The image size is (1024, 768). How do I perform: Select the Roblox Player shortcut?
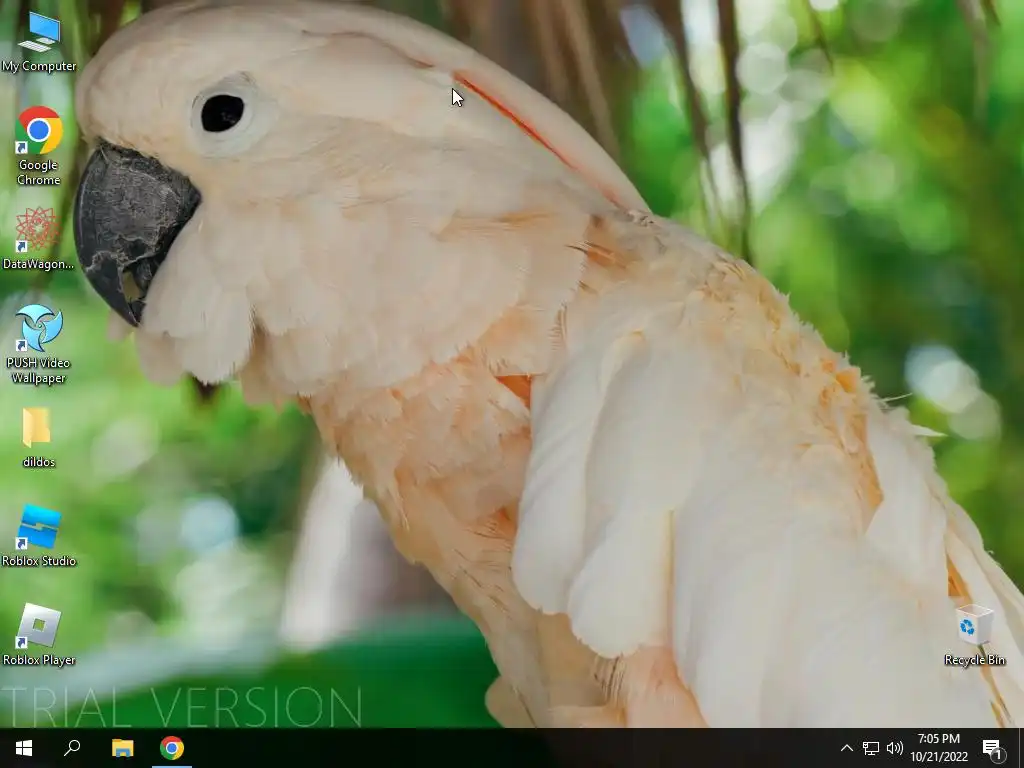click(x=39, y=635)
